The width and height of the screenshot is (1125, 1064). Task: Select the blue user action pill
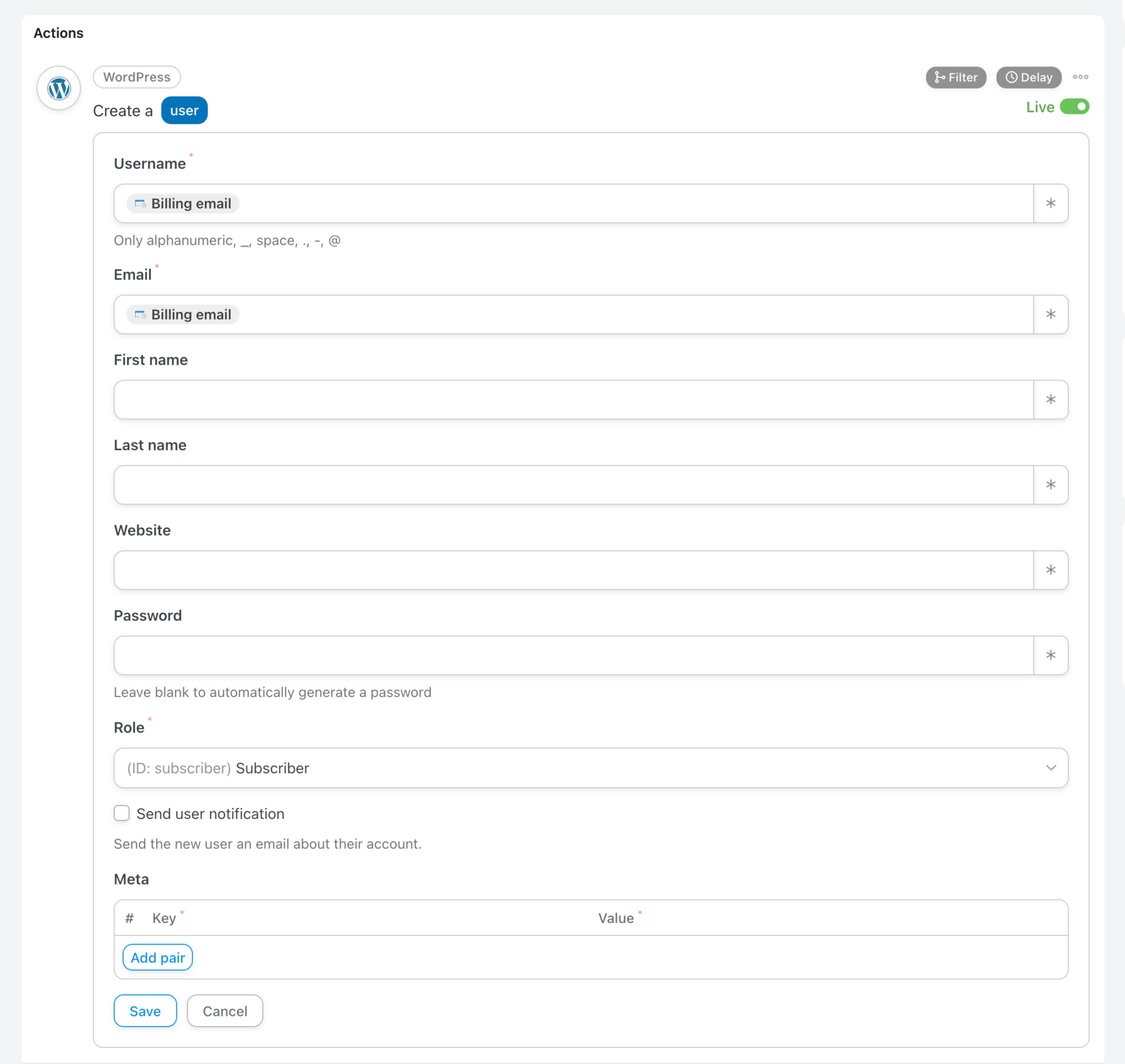184,111
